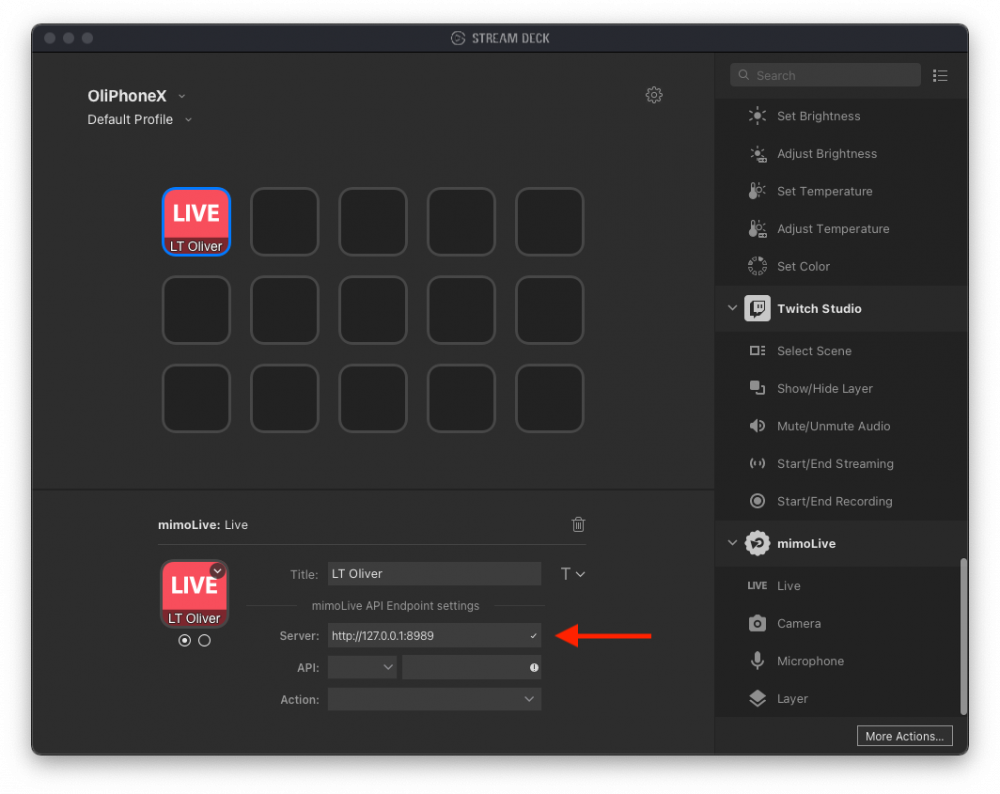Click the More Actions... button

904,736
